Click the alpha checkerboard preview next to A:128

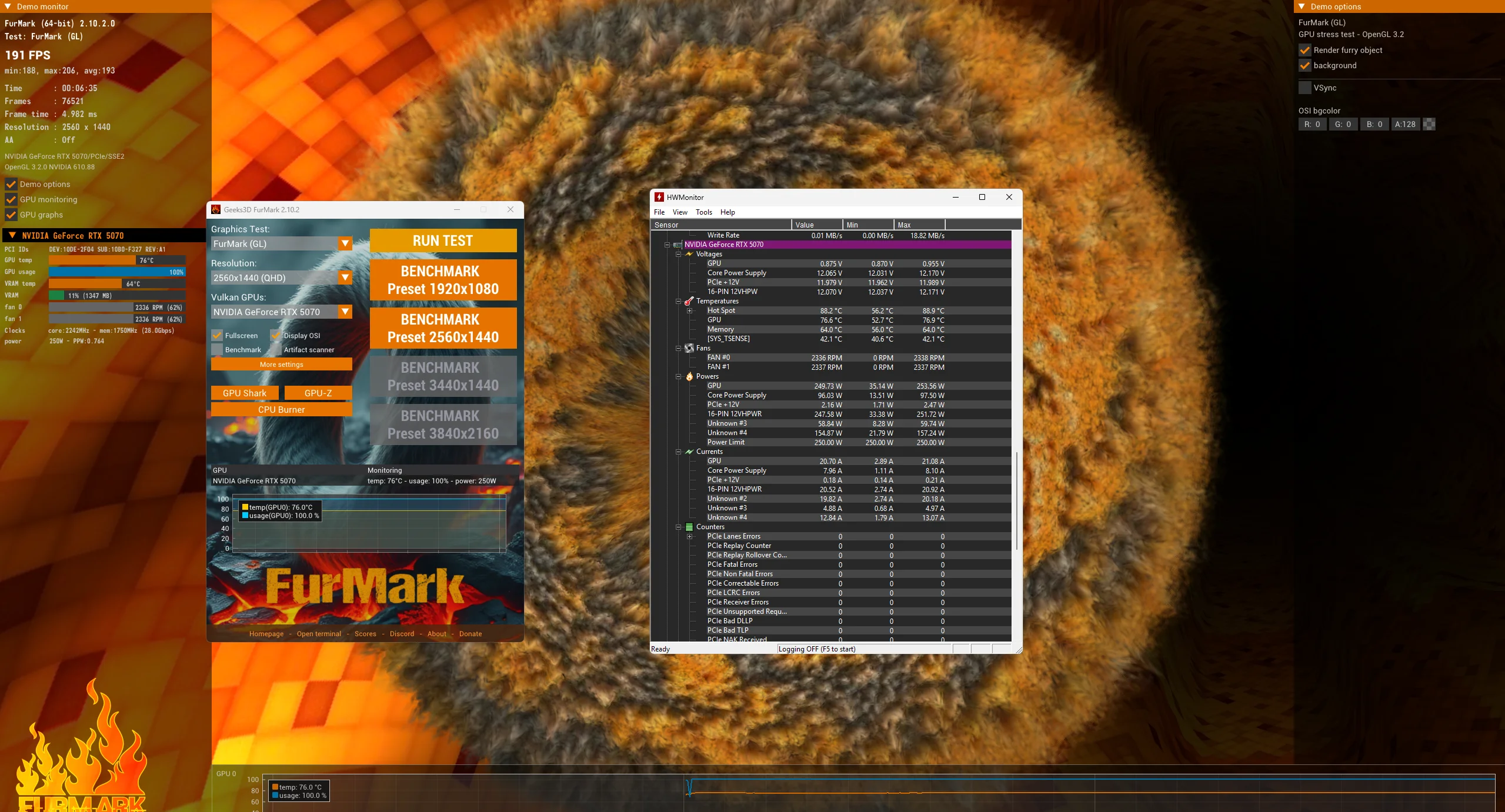tap(1429, 124)
